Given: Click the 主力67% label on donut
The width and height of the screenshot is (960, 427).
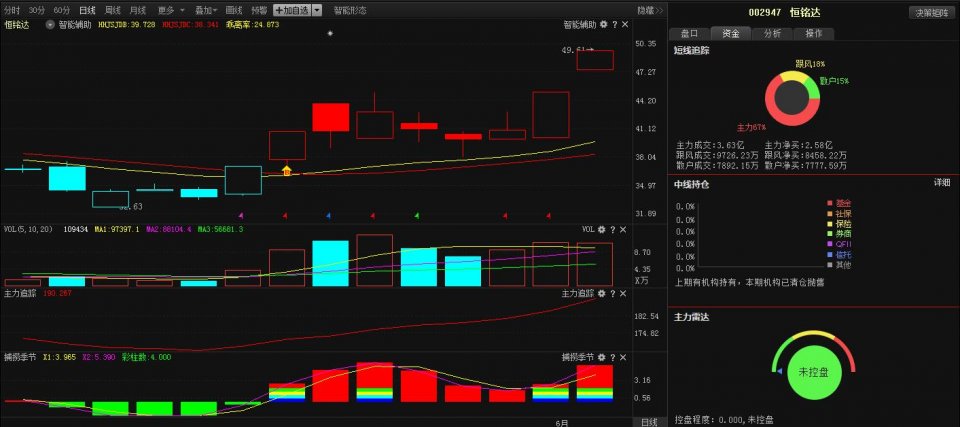Looking at the screenshot, I should point(751,128).
